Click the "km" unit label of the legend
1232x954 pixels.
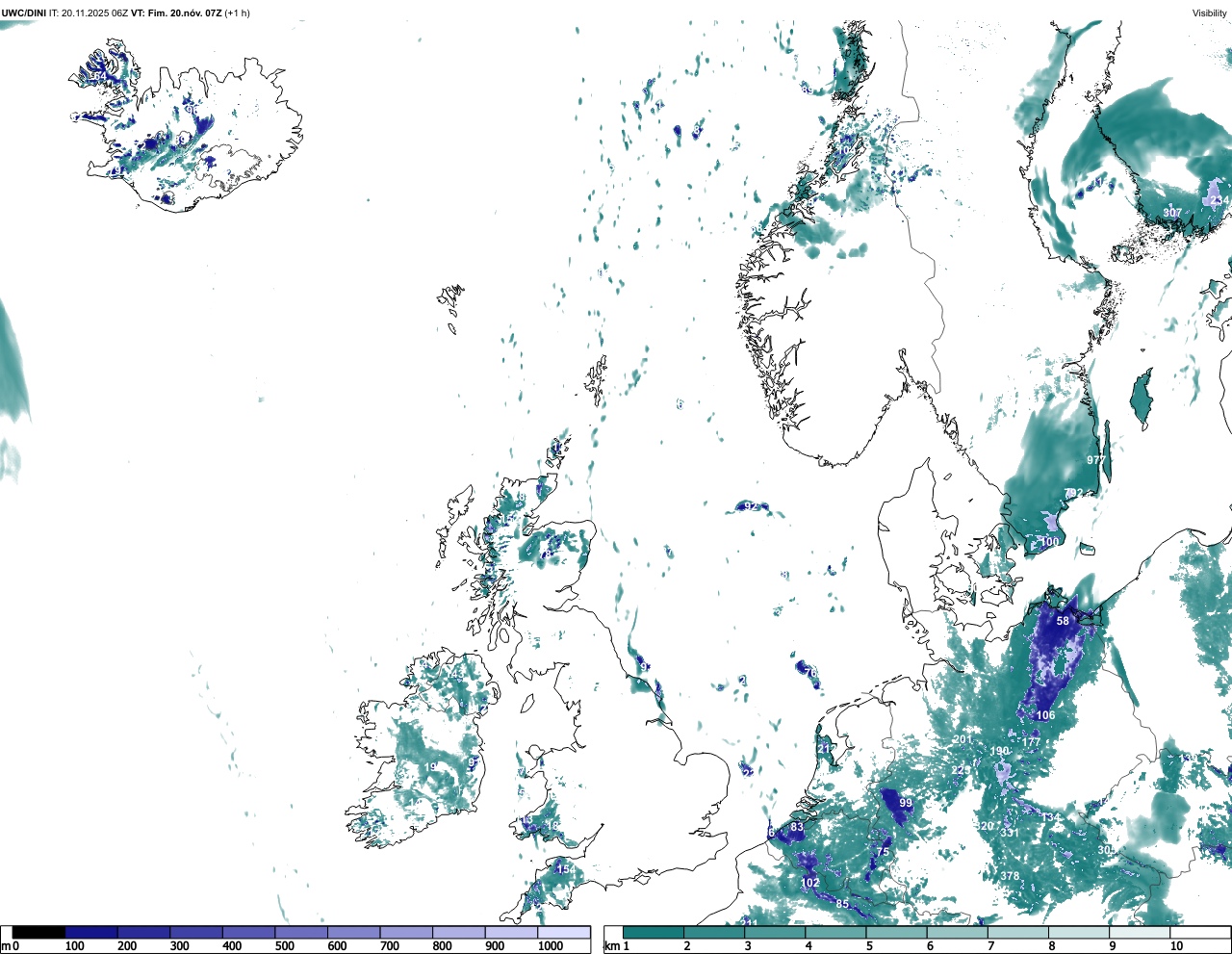[x=611, y=946]
